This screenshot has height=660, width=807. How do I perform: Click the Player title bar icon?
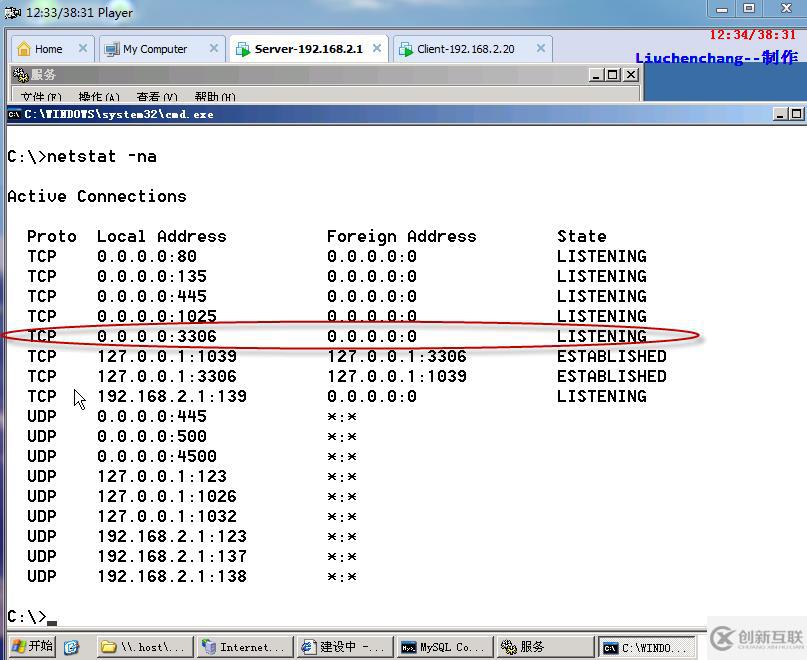coord(12,12)
